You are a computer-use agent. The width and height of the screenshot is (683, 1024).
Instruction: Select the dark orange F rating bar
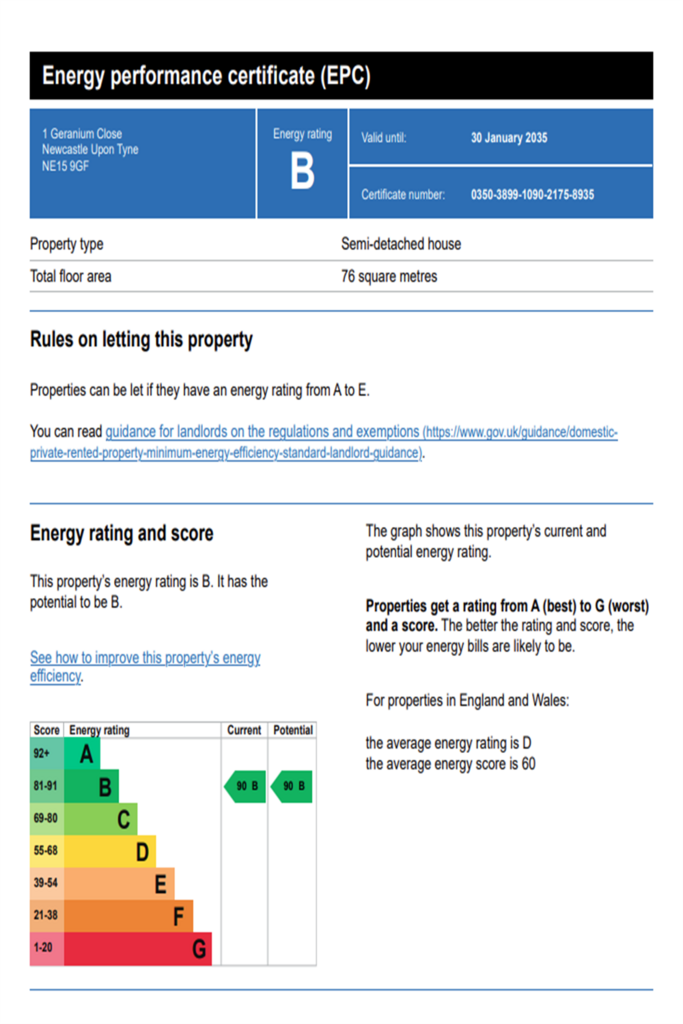[129, 916]
